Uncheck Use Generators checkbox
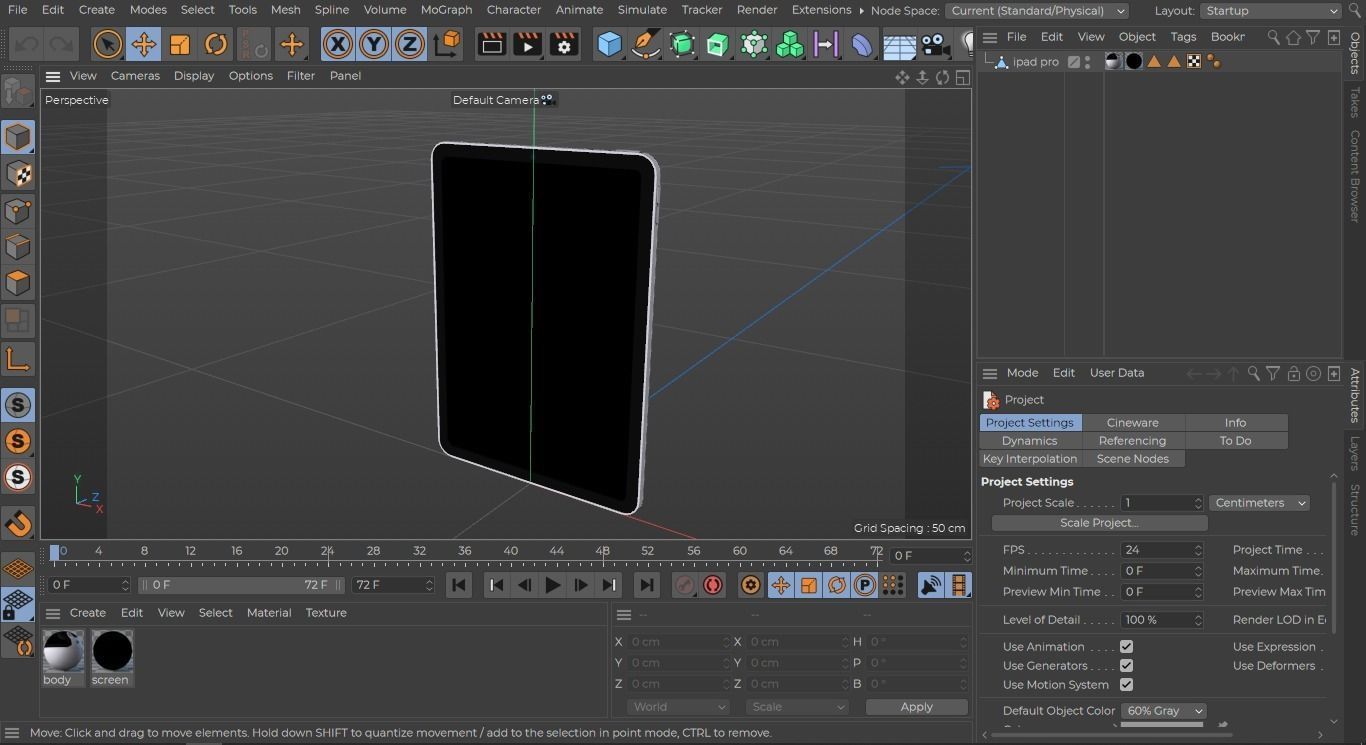This screenshot has width=1366, height=745. click(1126, 666)
